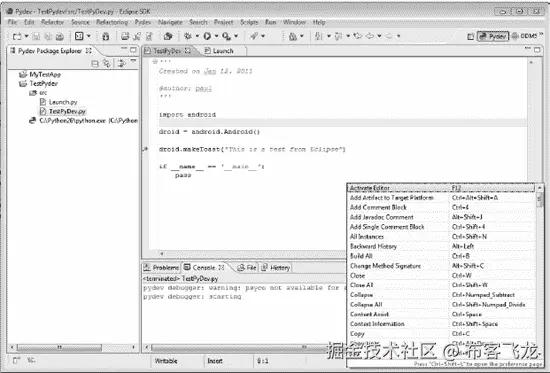
Task: Close the Console view tab
Action: (221, 267)
